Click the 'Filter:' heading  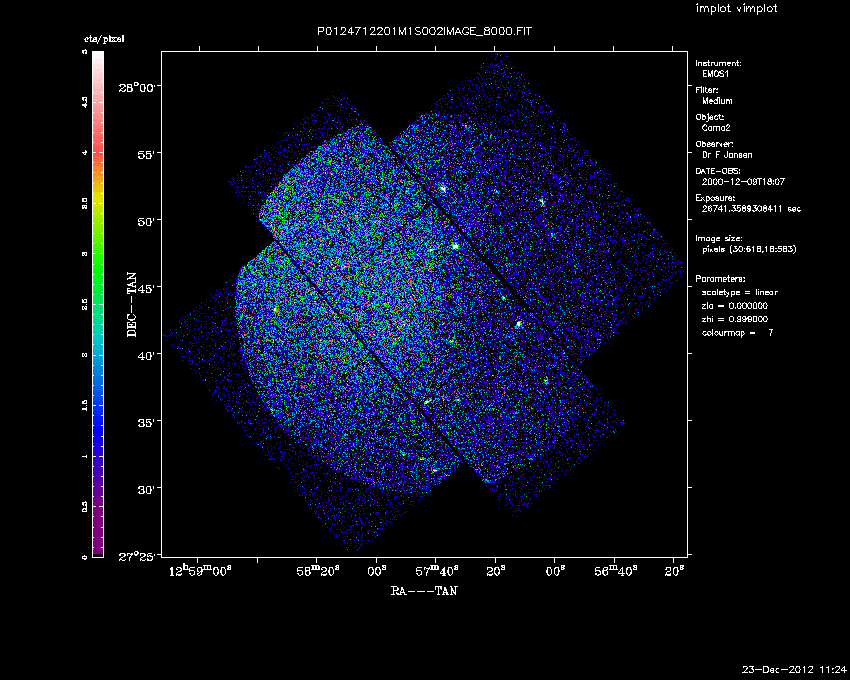click(707, 90)
